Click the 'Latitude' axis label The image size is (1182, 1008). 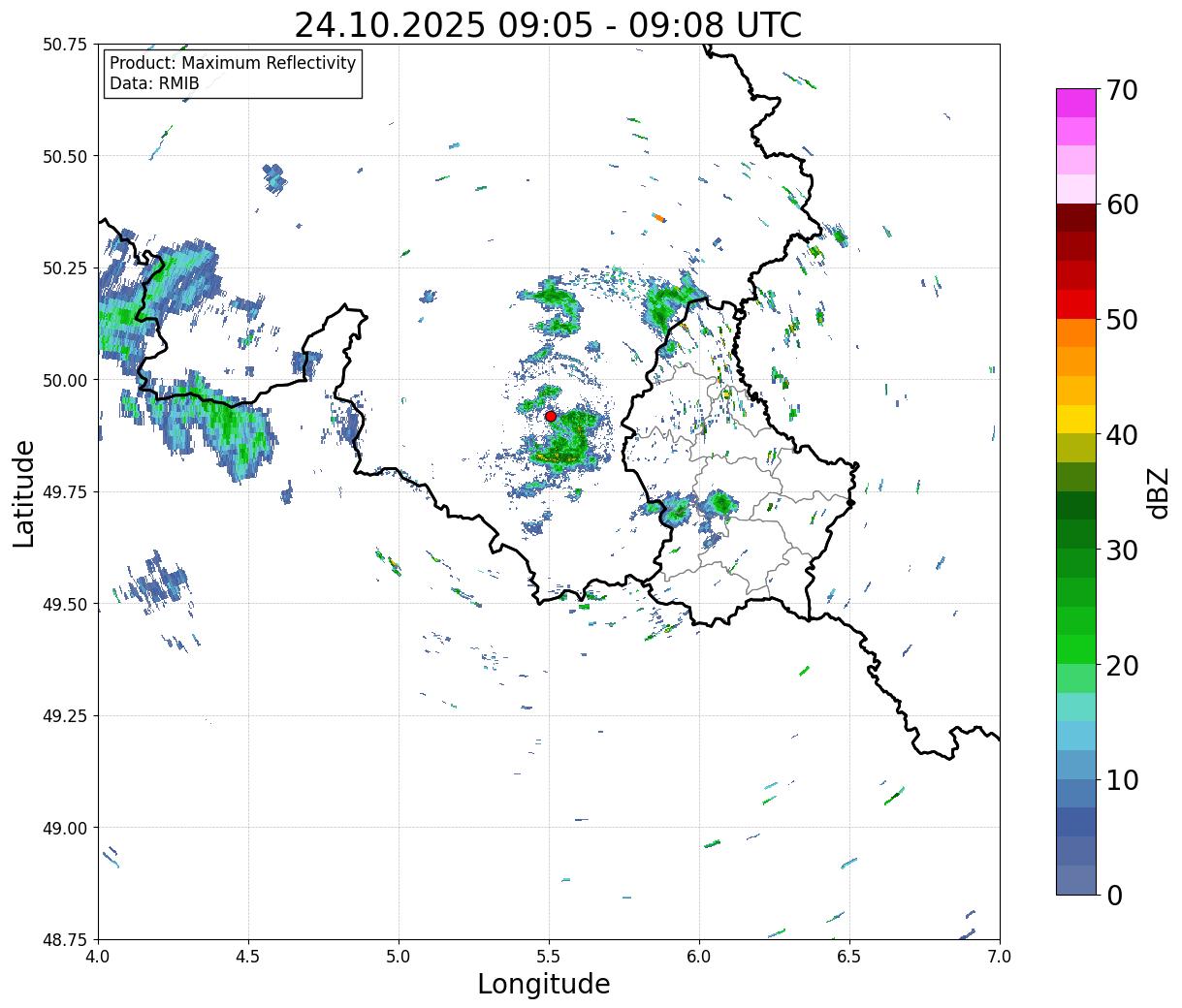[24, 492]
